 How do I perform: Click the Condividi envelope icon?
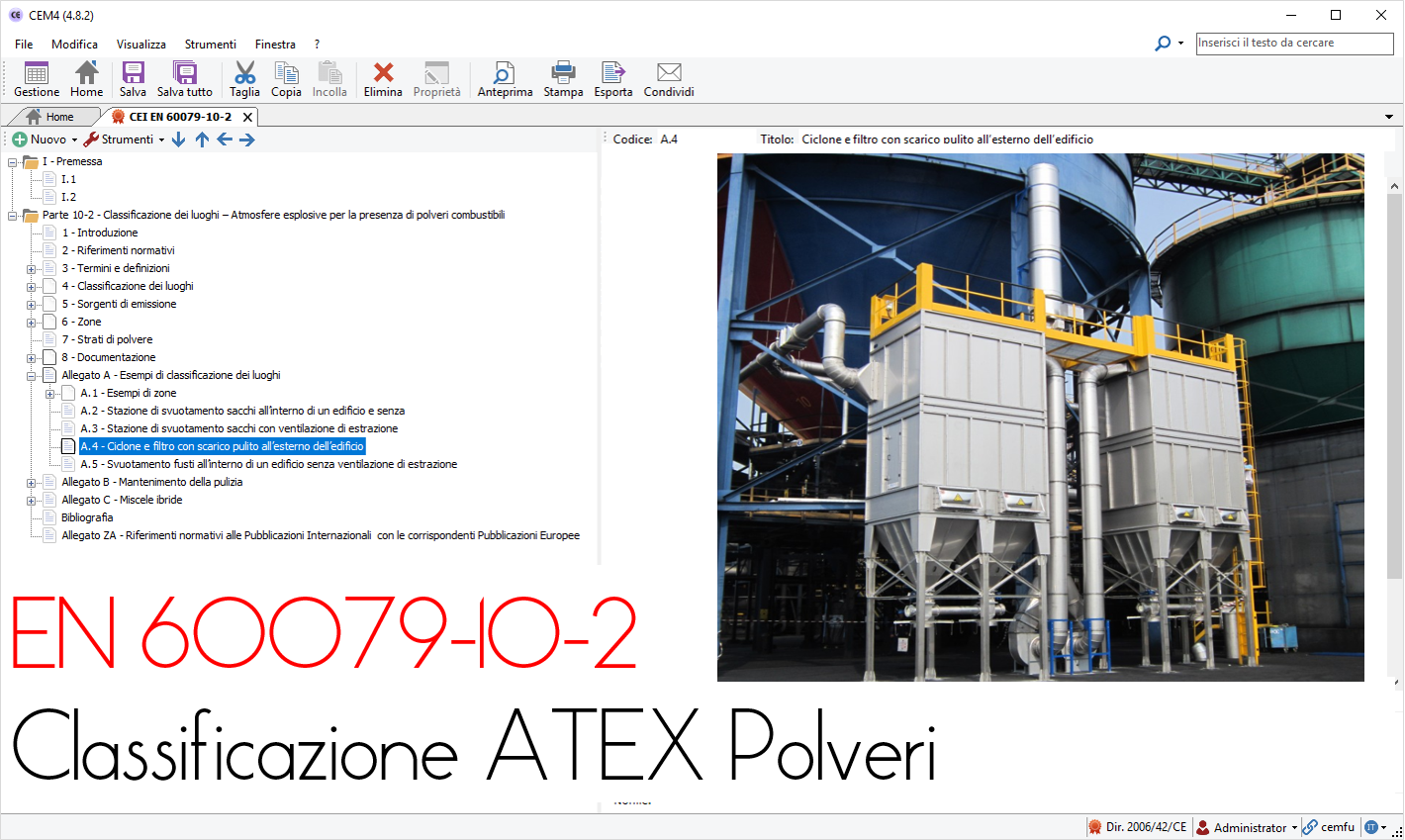(669, 79)
